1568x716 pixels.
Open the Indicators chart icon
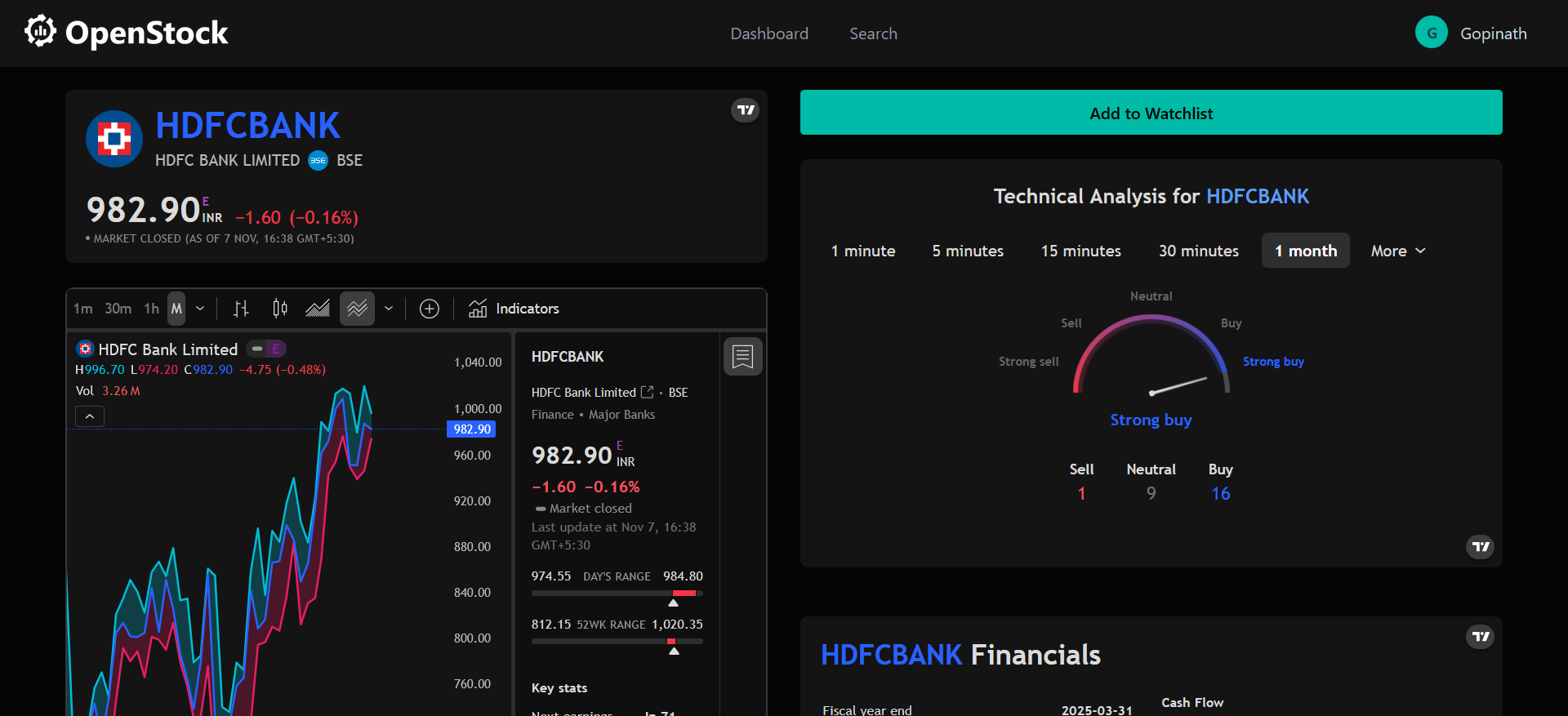click(x=478, y=309)
